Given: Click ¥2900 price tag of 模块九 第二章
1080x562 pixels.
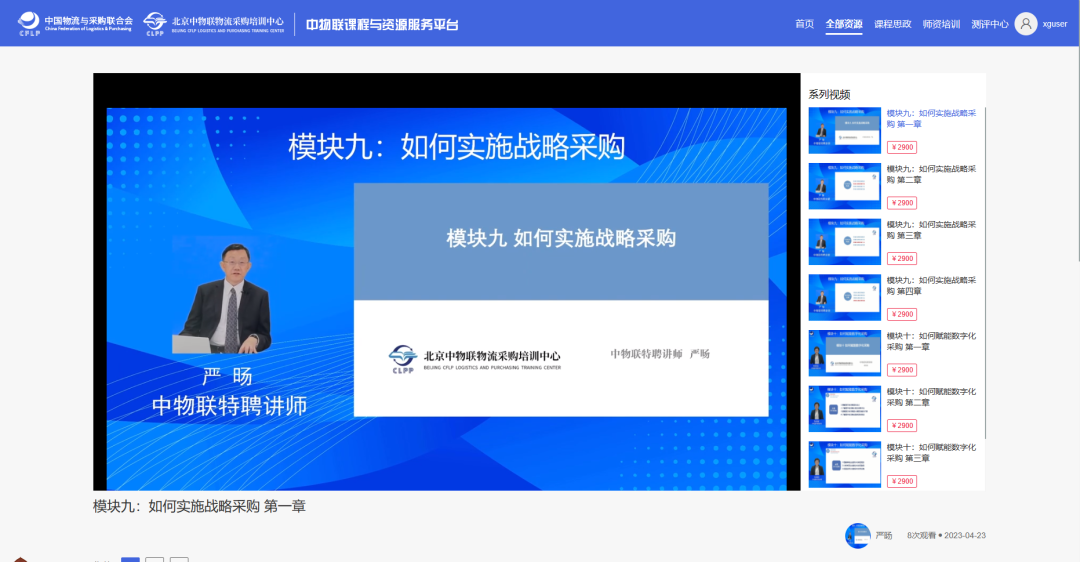Looking at the screenshot, I should pos(902,203).
